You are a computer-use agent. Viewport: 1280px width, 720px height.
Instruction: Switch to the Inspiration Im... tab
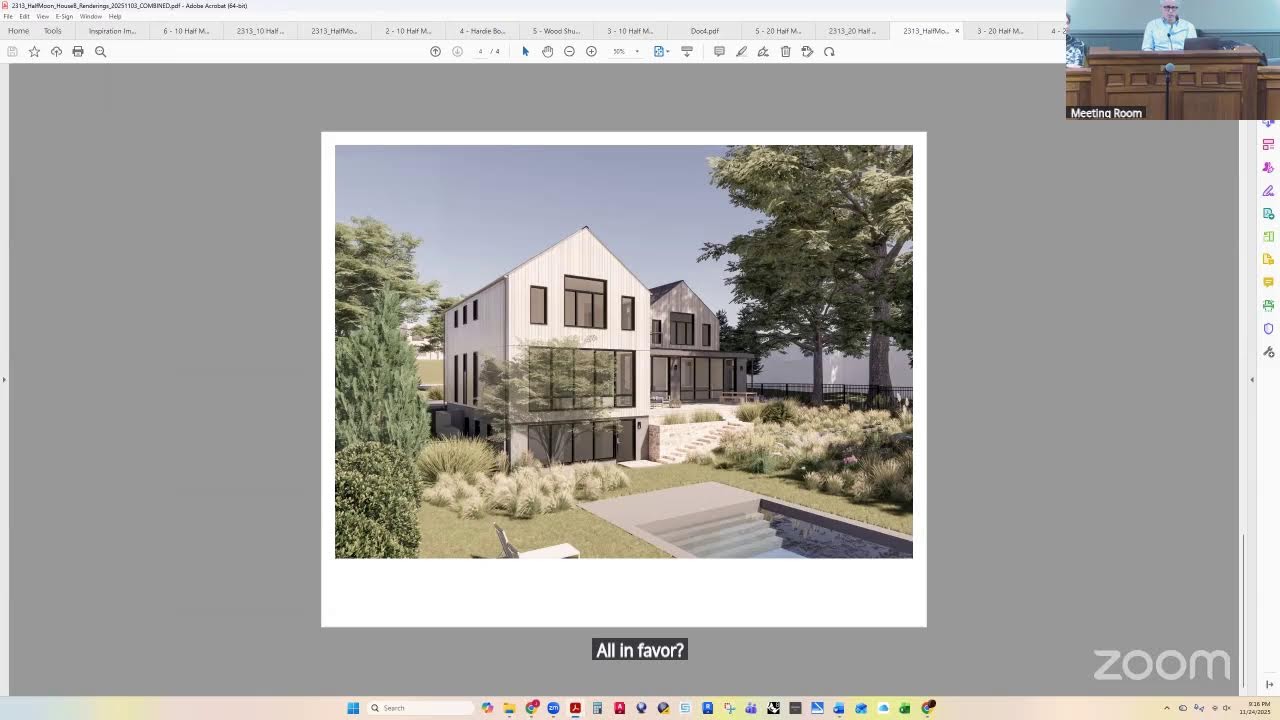pos(112,31)
